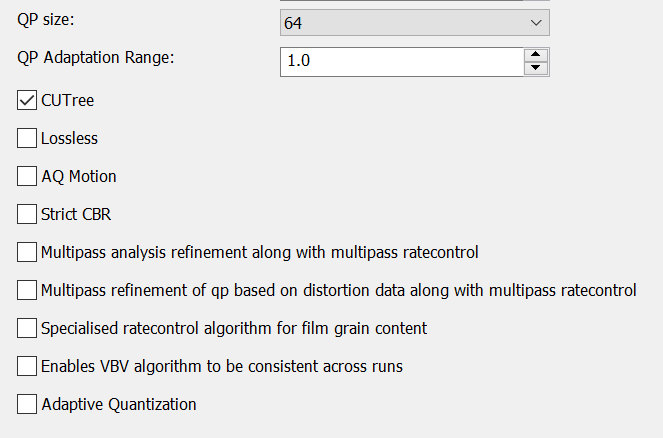
Task: Increase QP Adaptation Range with up arrow
Action: 536,54
